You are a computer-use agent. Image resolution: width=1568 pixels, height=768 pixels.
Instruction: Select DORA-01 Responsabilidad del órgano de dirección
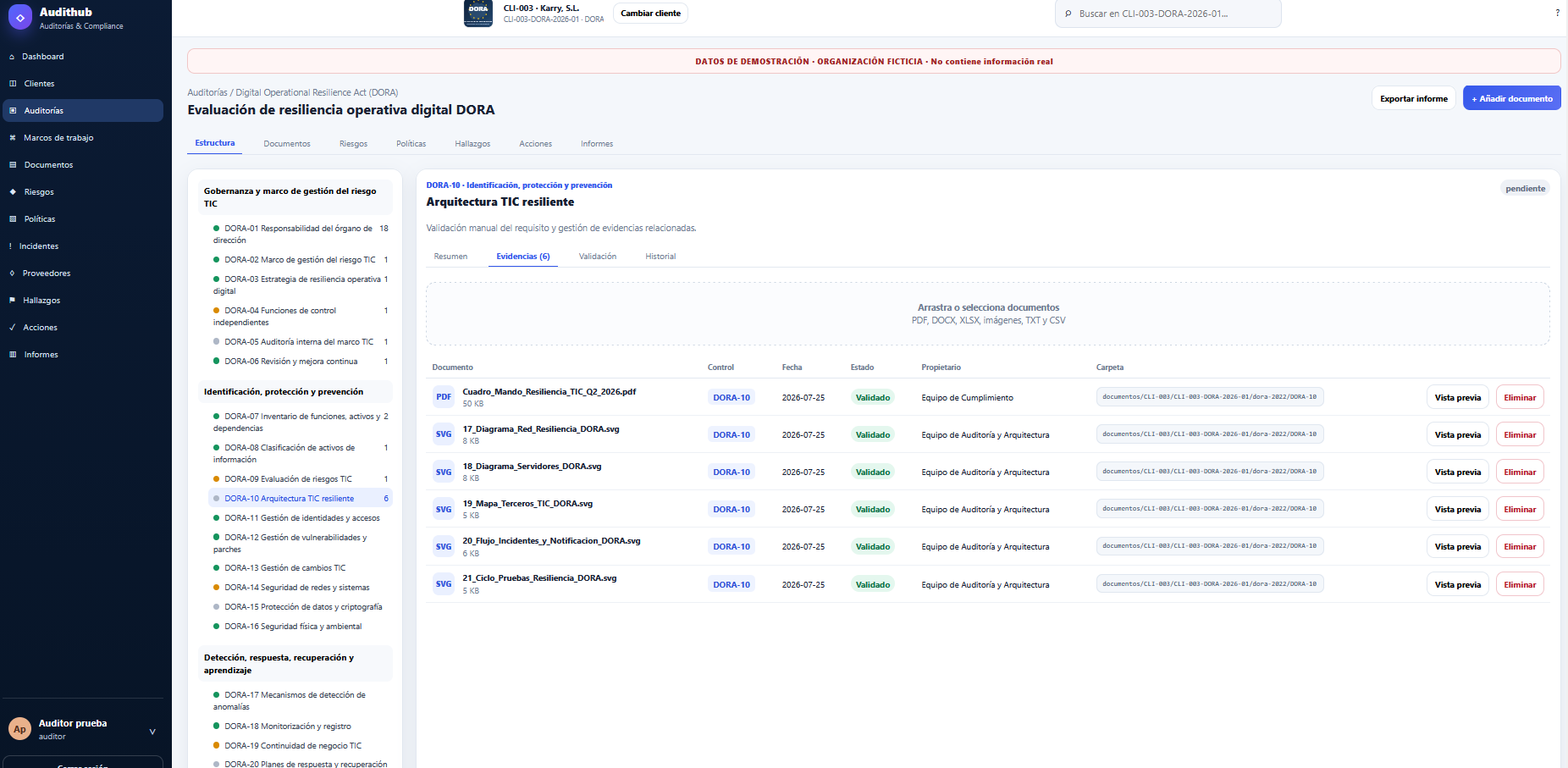pyautogui.click(x=301, y=235)
